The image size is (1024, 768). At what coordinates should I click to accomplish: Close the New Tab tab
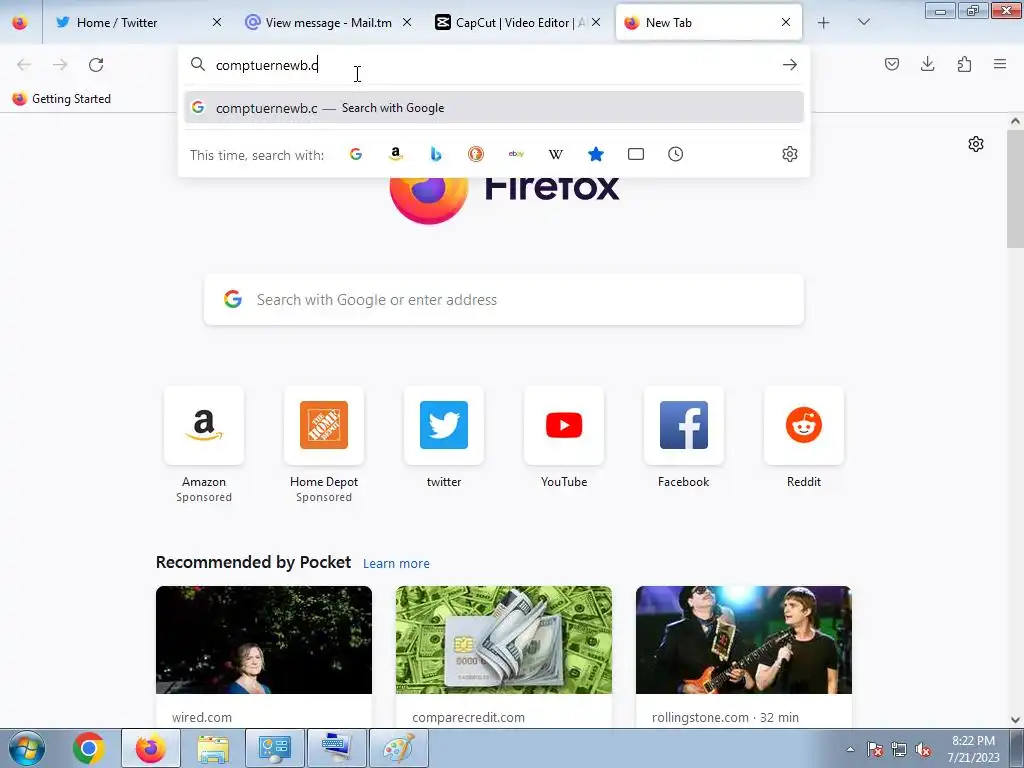click(x=786, y=22)
